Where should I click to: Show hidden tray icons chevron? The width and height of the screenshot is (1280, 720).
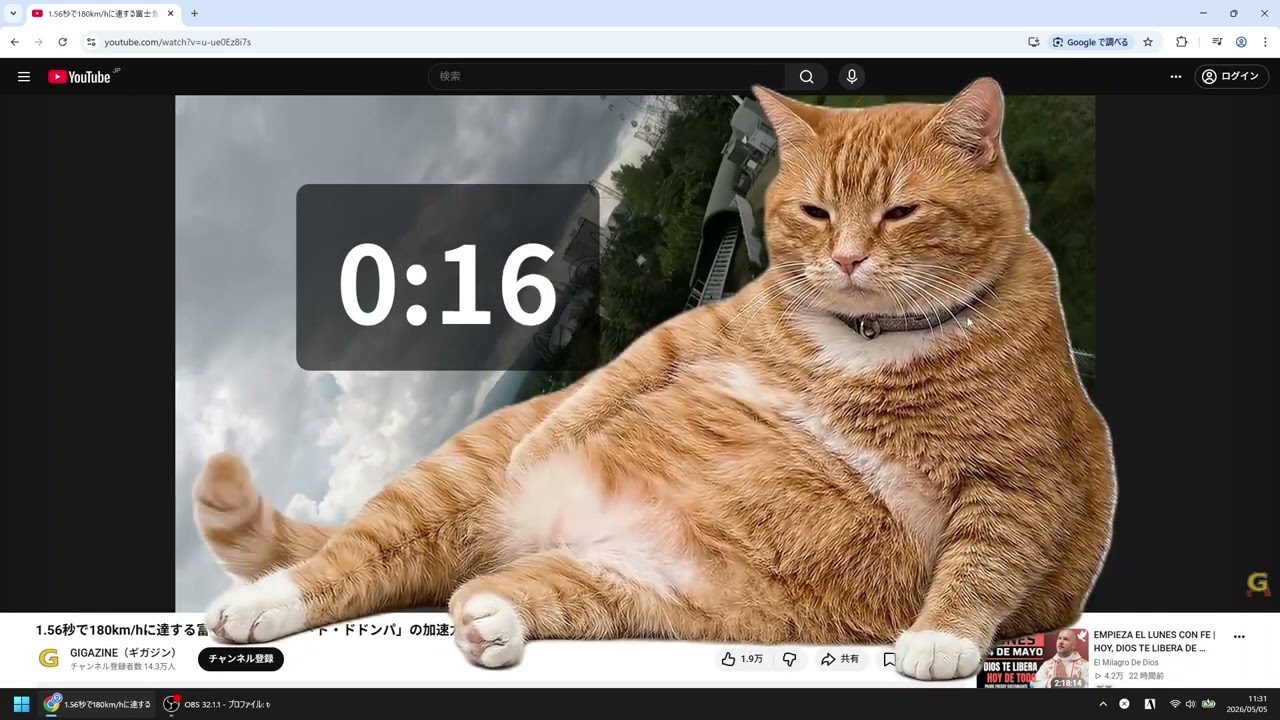[x=1103, y=704]
